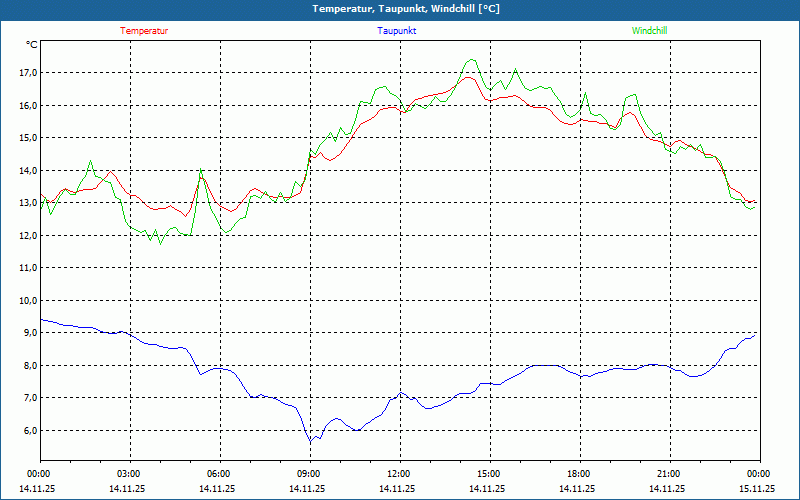Viewport: 800px width, 500px height.
Task: Click the °C unit label above the y-axis
Action: (32, 45)
